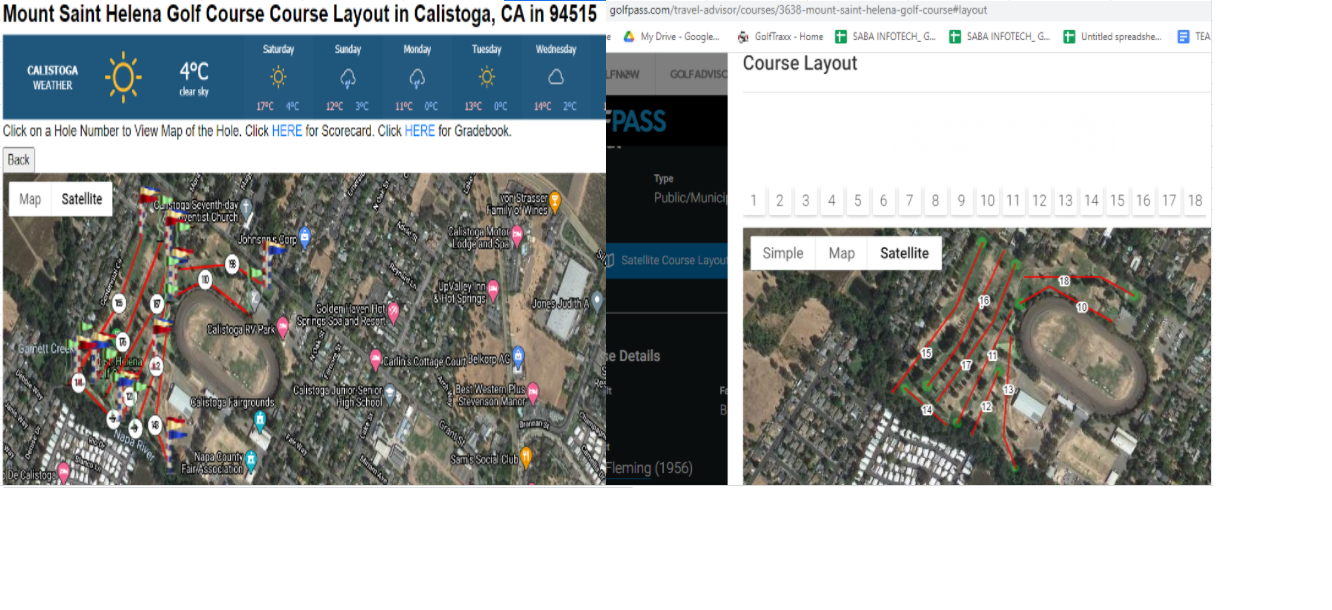Open the HERE link for Scorecard

click(x=287, y=131)
